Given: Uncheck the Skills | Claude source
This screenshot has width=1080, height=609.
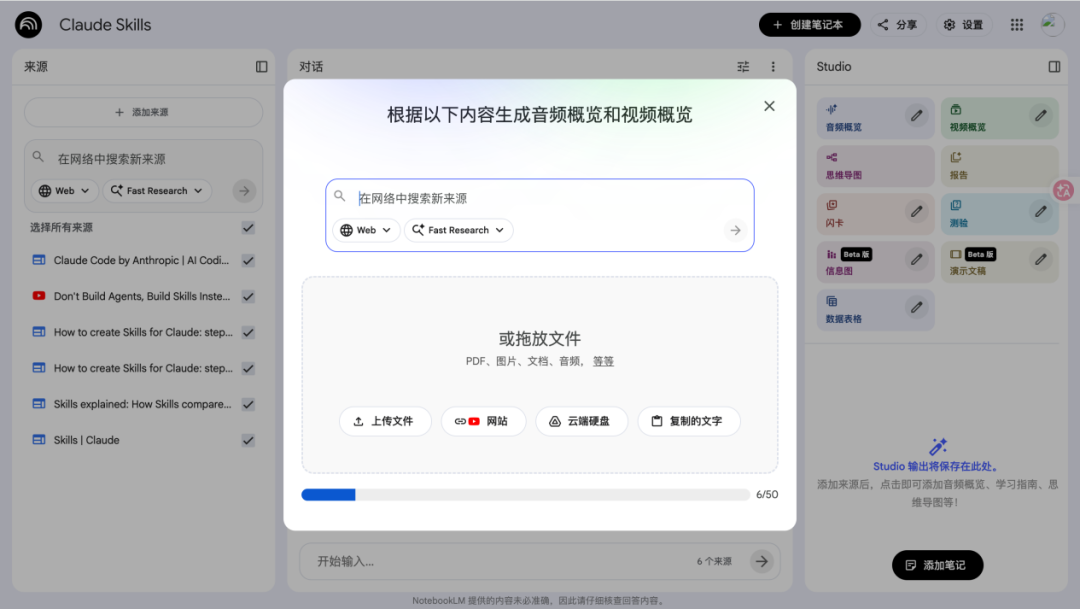Looking at the screenshot, I should click(x=248, y=440).
